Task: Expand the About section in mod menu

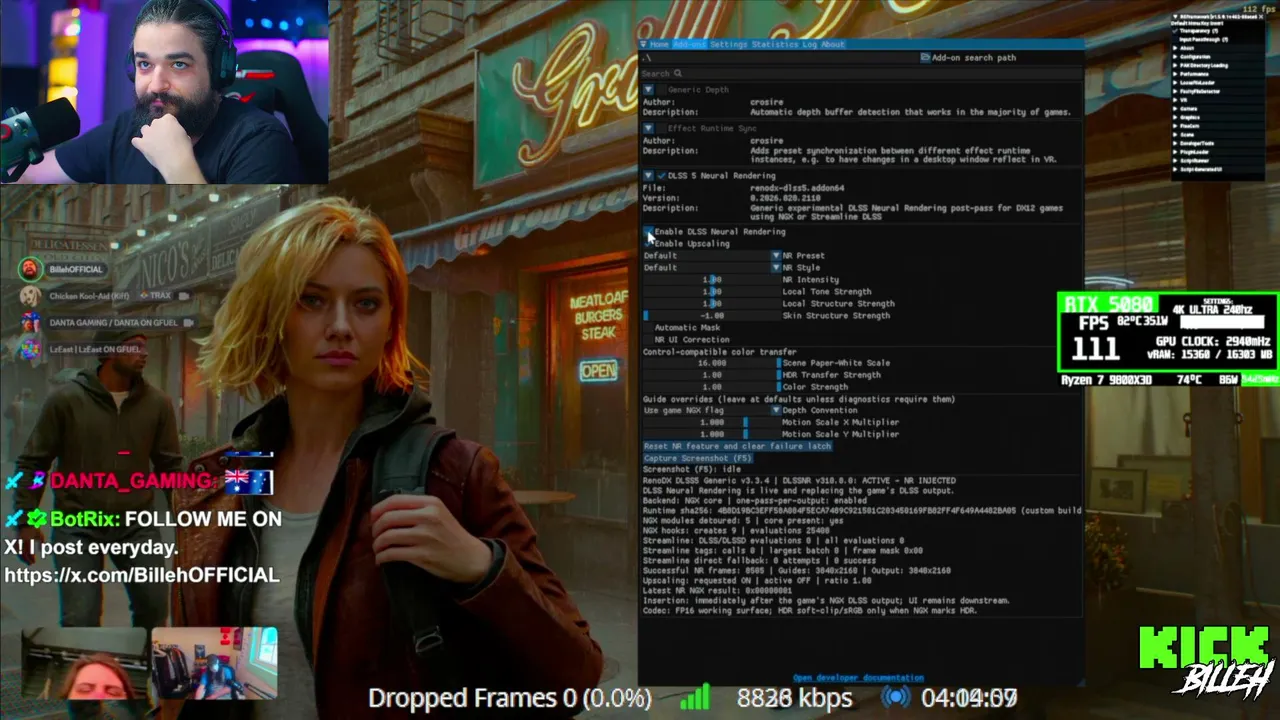Action: click(x=1186, y=48)
